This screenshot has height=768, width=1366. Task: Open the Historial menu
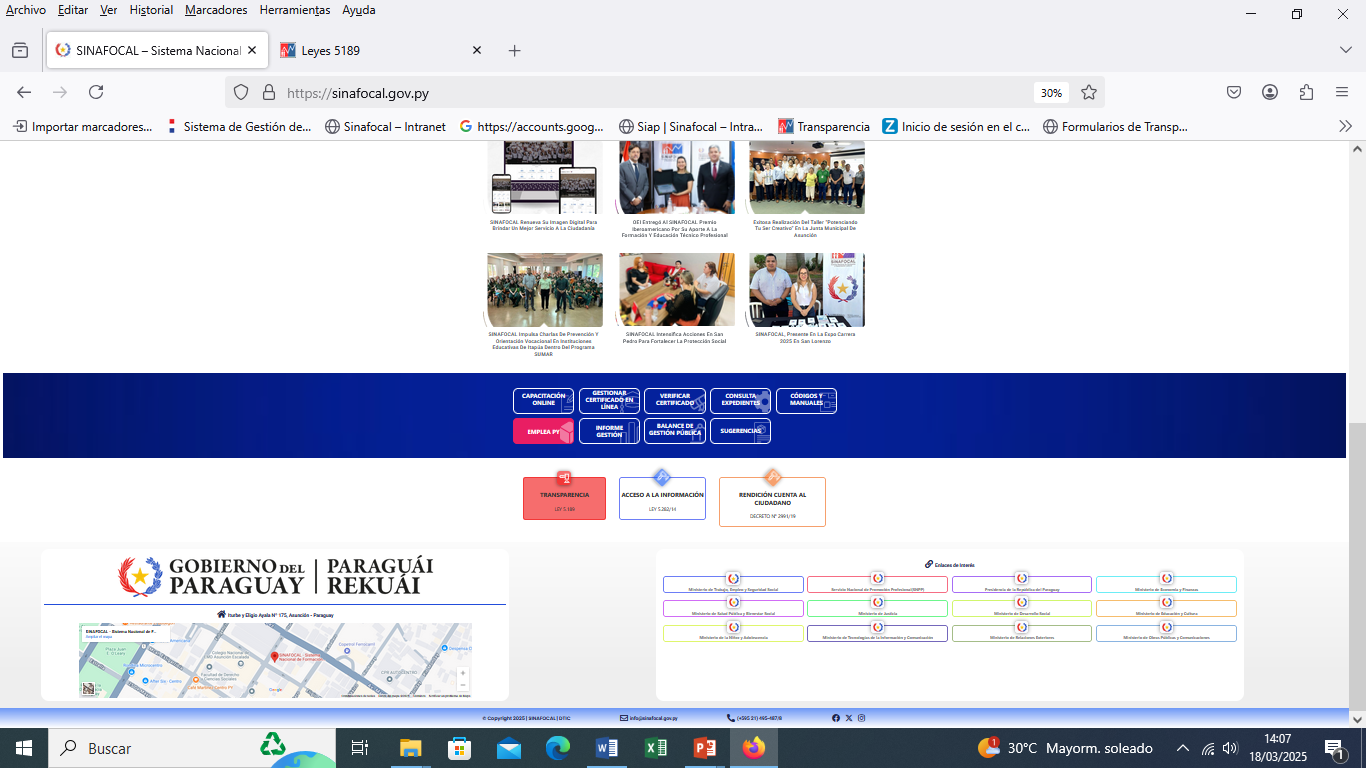click(x=151, y=10)
